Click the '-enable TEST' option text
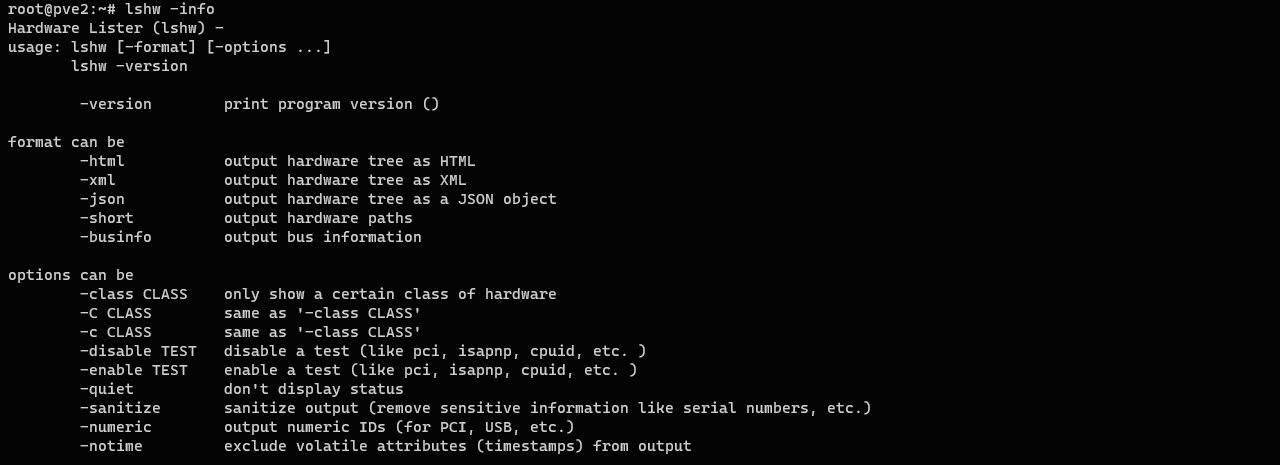Screen dimensions: 1280x465 click(x=134, y=370)
